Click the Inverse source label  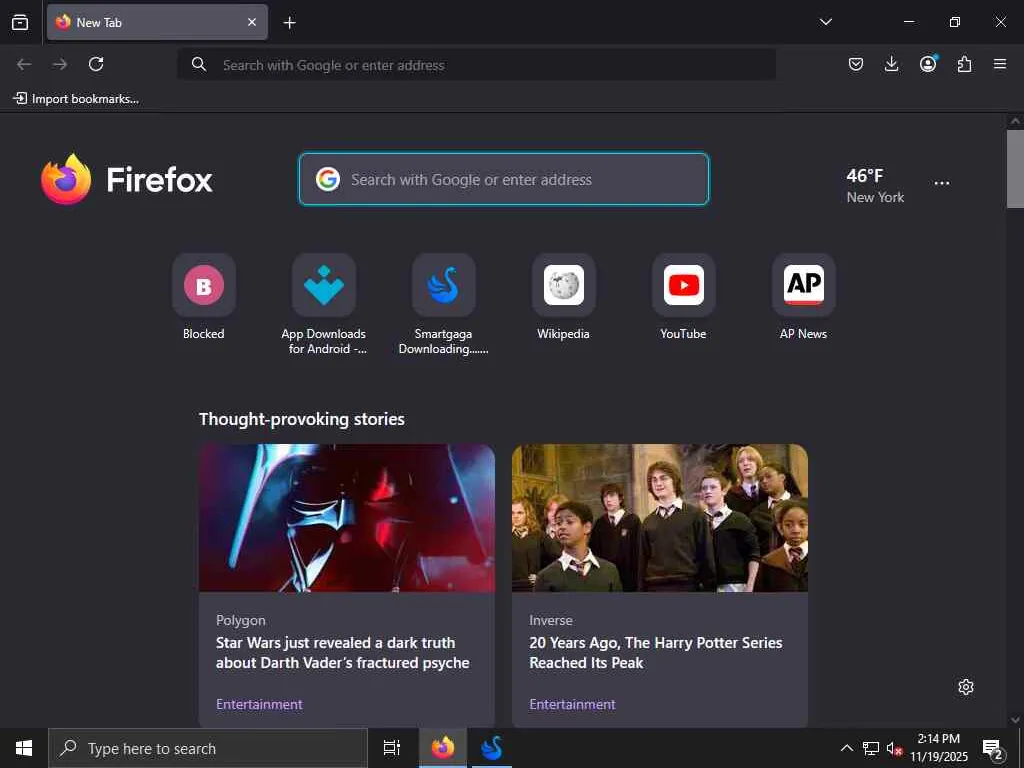[551, 620]
